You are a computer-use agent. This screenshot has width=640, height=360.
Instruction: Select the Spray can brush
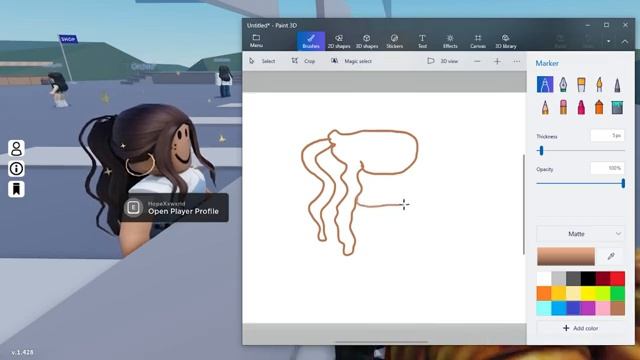pos(599,107)
